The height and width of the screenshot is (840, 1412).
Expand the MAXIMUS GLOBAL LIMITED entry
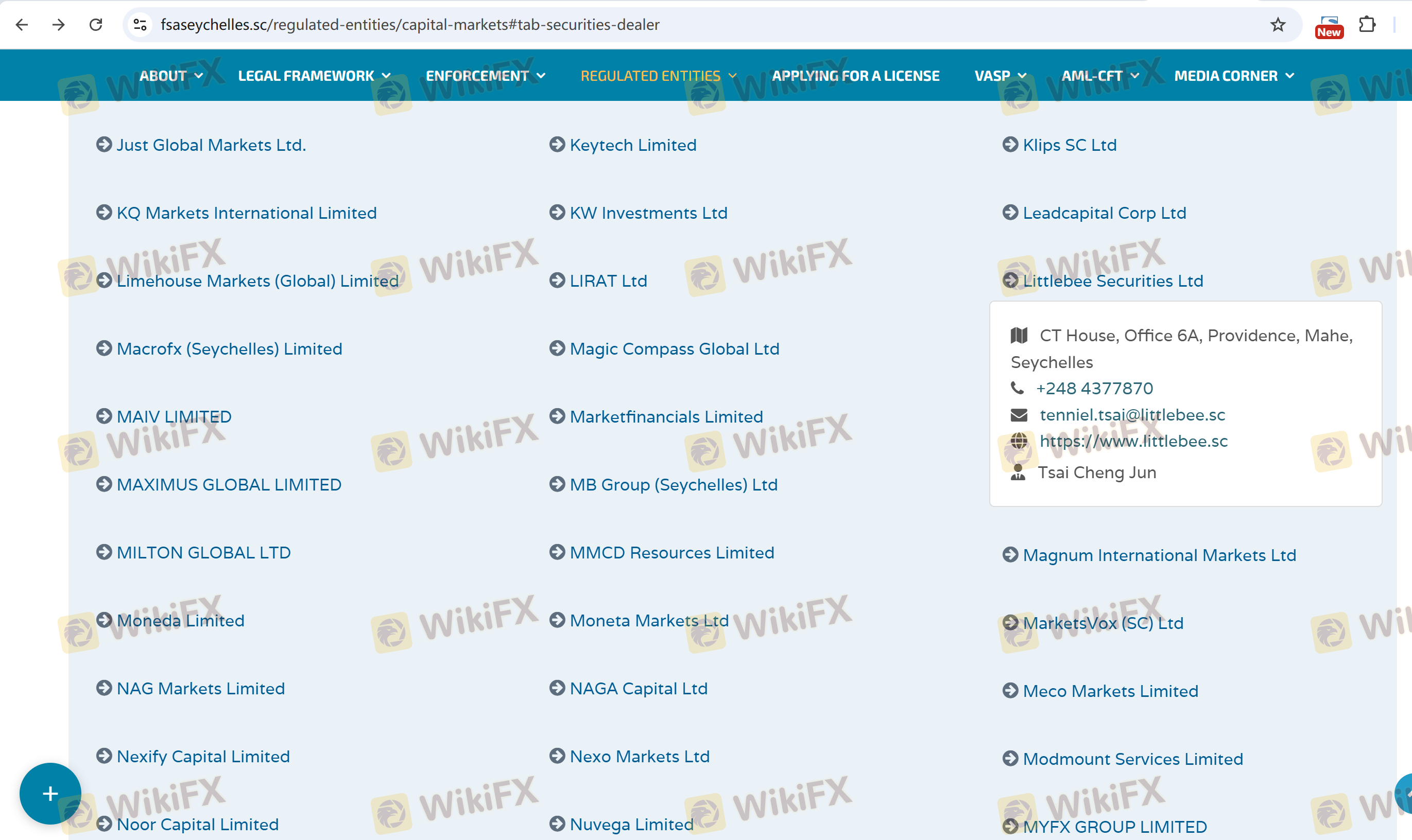pyautogui.click(x=229, y=484)
